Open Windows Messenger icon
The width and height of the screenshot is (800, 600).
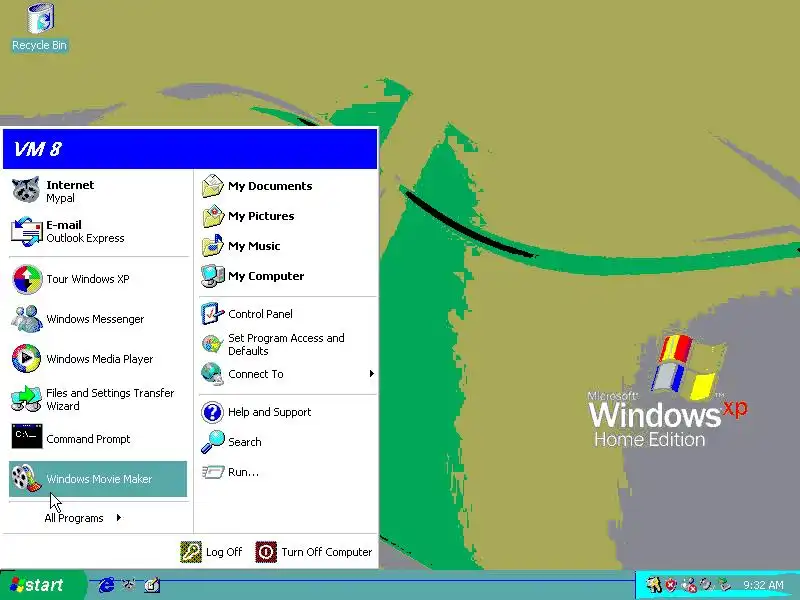(27, 319)
